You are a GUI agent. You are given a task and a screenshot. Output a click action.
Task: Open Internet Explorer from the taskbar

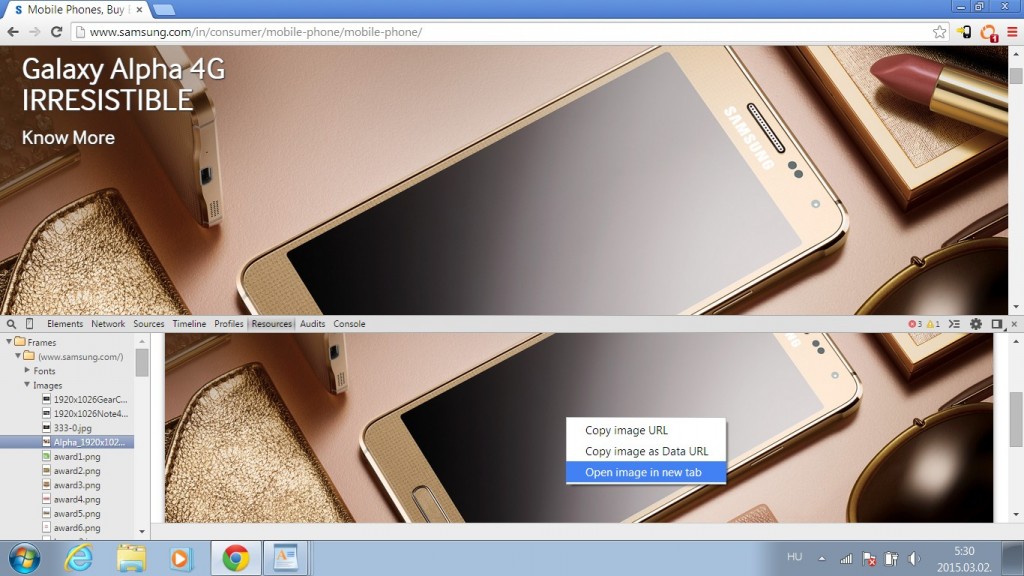click(x=80, y=557)
